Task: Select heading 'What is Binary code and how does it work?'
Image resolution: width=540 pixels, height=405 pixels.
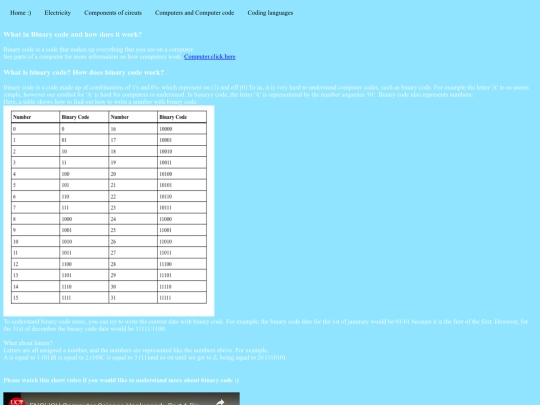Action: click(x=72, y=34)
